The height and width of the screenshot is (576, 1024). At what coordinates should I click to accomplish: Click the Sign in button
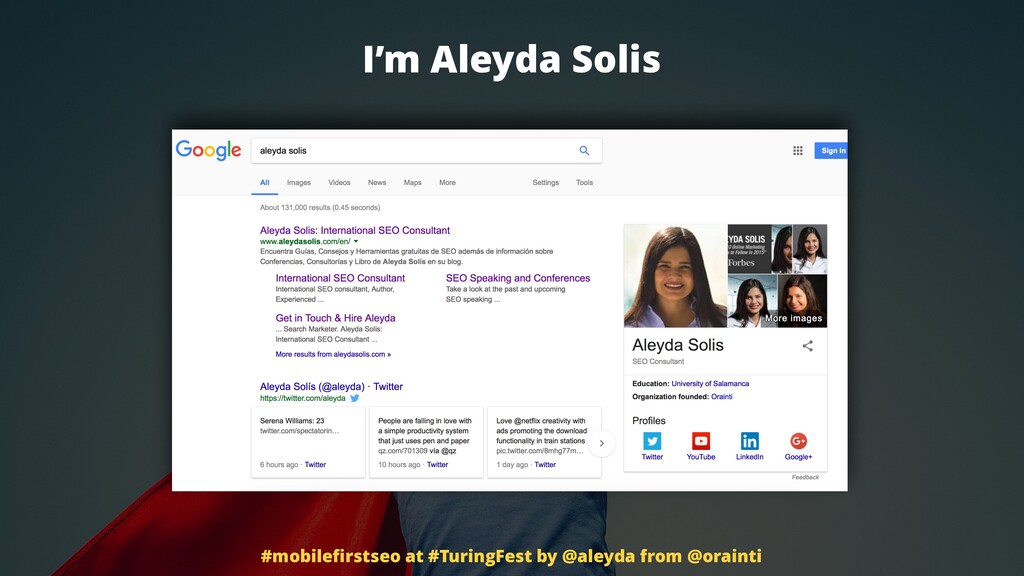point(831,150)
